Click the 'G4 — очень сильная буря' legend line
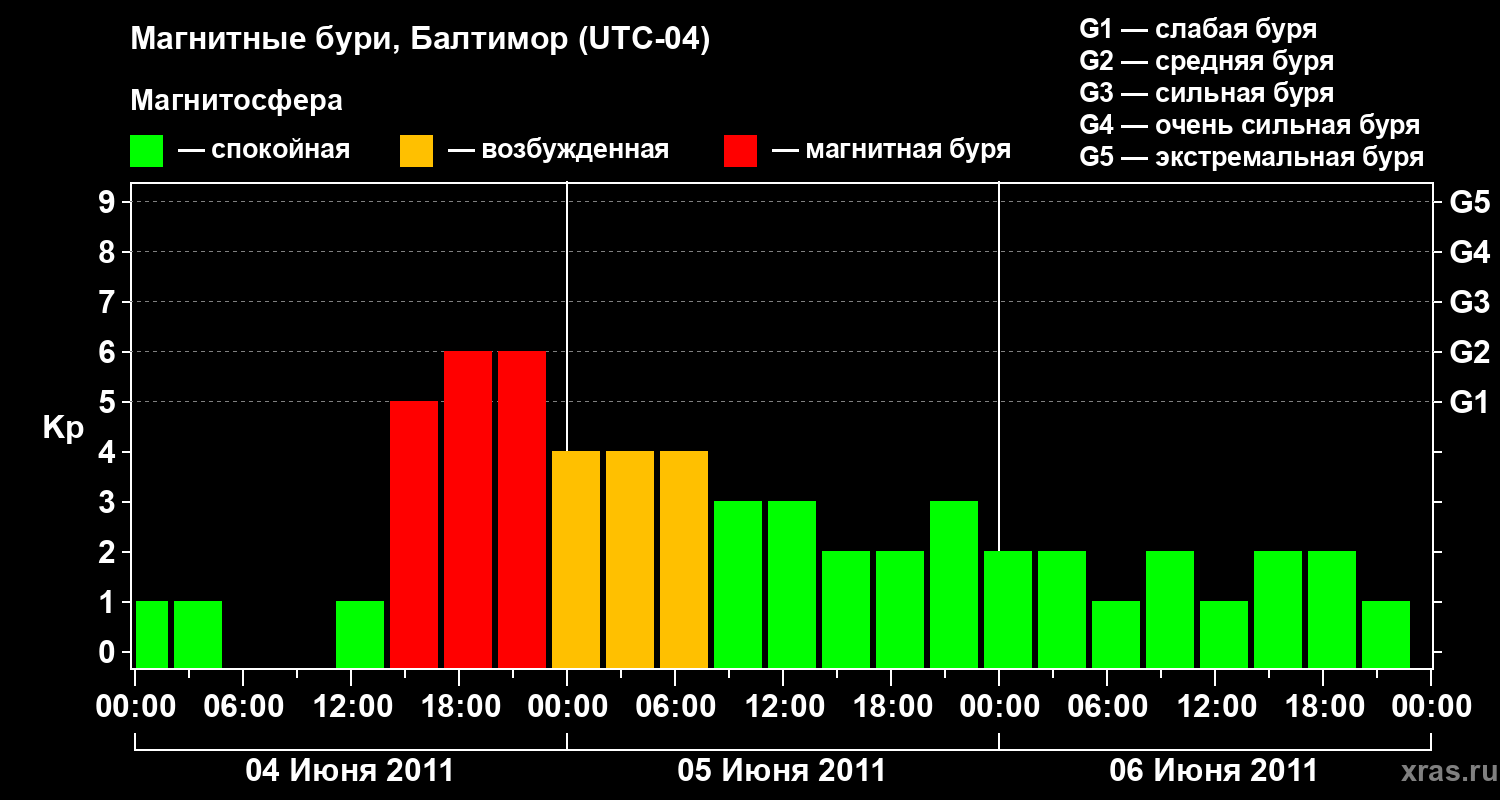The image size is (1500, 800). [1250, 126]
